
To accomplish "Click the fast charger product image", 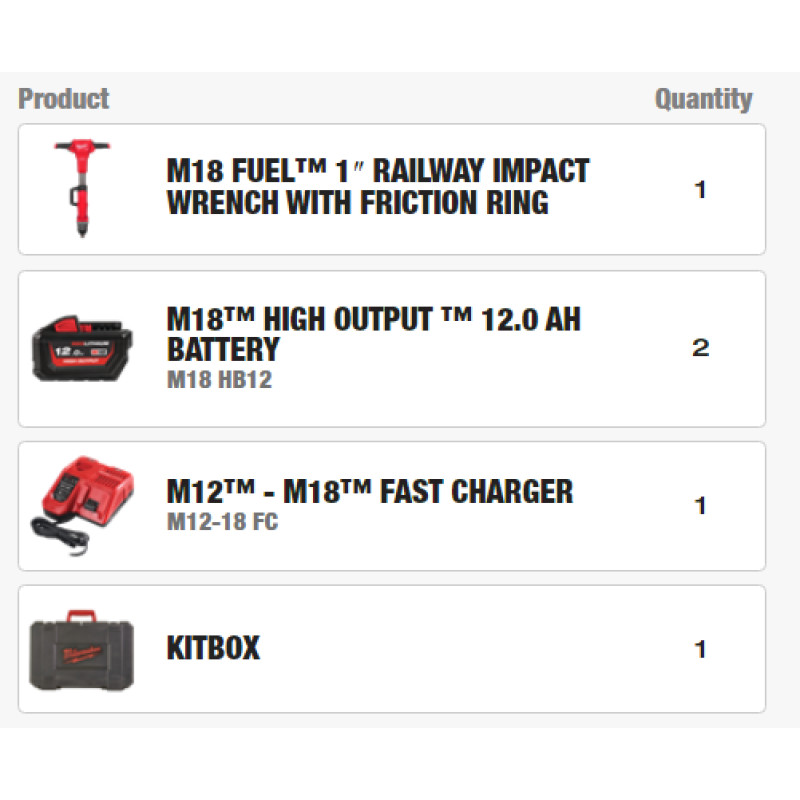I will pyautogui.click(x=79, y=501).
